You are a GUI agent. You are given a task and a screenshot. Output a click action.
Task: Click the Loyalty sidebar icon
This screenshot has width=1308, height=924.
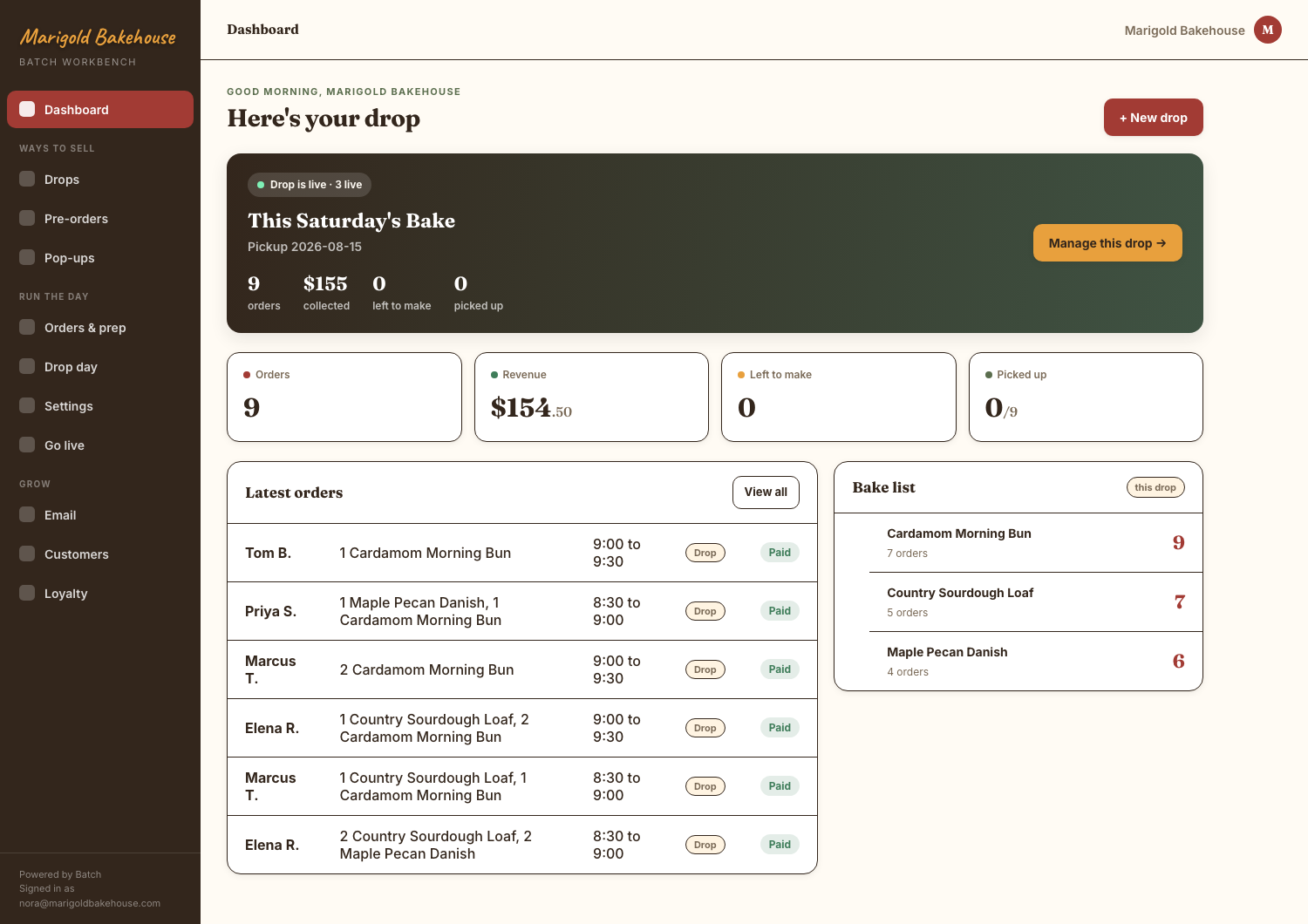(27, 593)
